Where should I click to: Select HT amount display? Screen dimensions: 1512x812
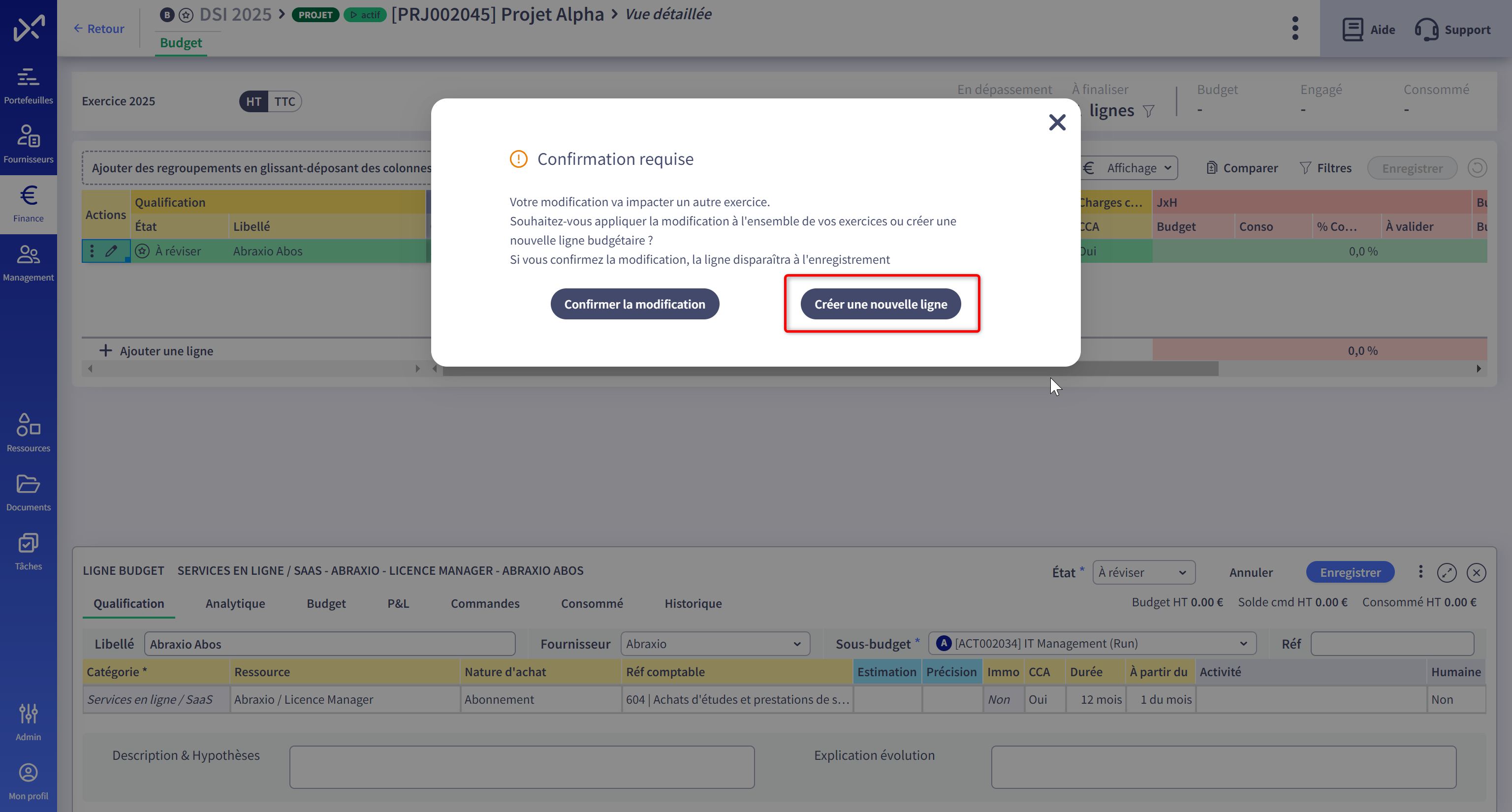pos(253,101)
